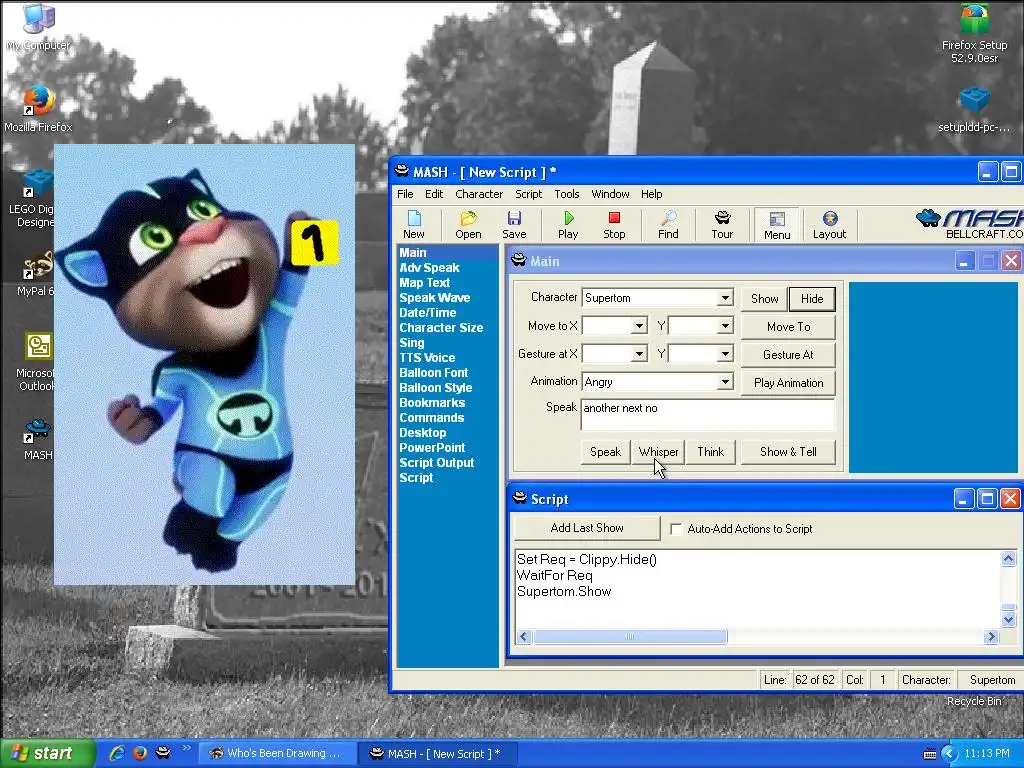Image resolution: width=1024 pixels, height=768 pixels.
Task: Open the Help menu
Action: coord(651,194)
